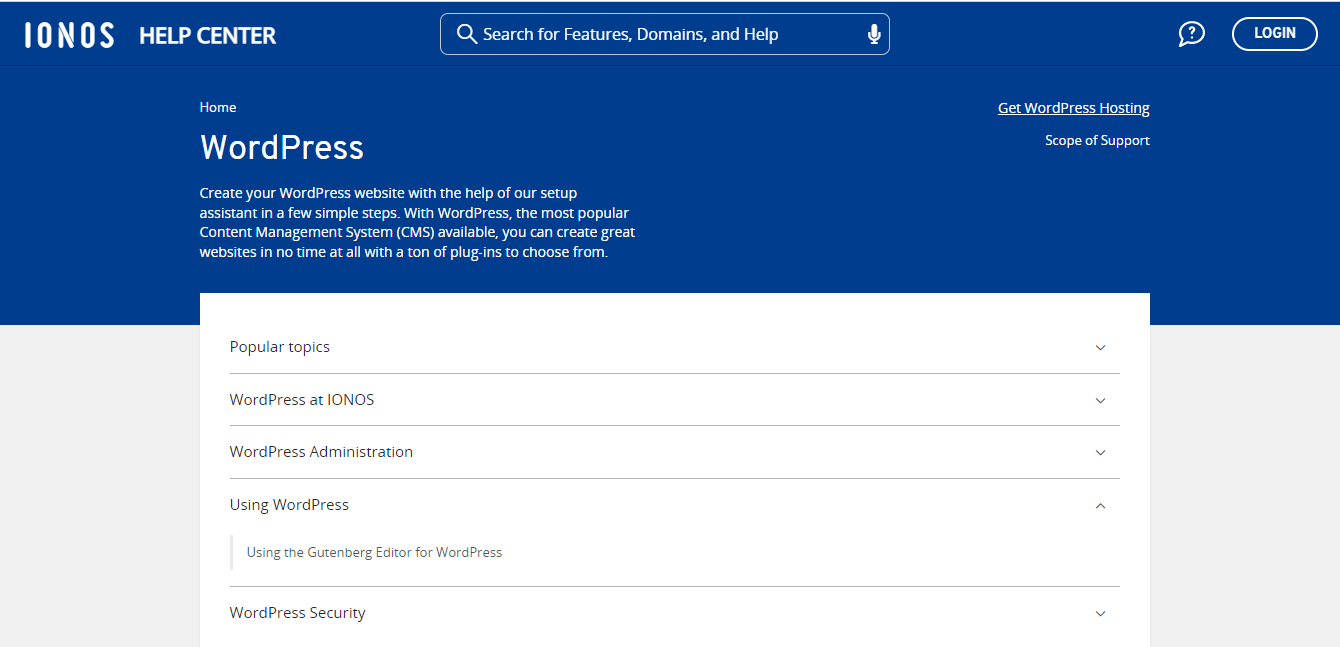This screenshot has height=647, width=1340.
Task: Activate the microphone voice search icon
Action: pyautogui.click(x=874, y=34)
